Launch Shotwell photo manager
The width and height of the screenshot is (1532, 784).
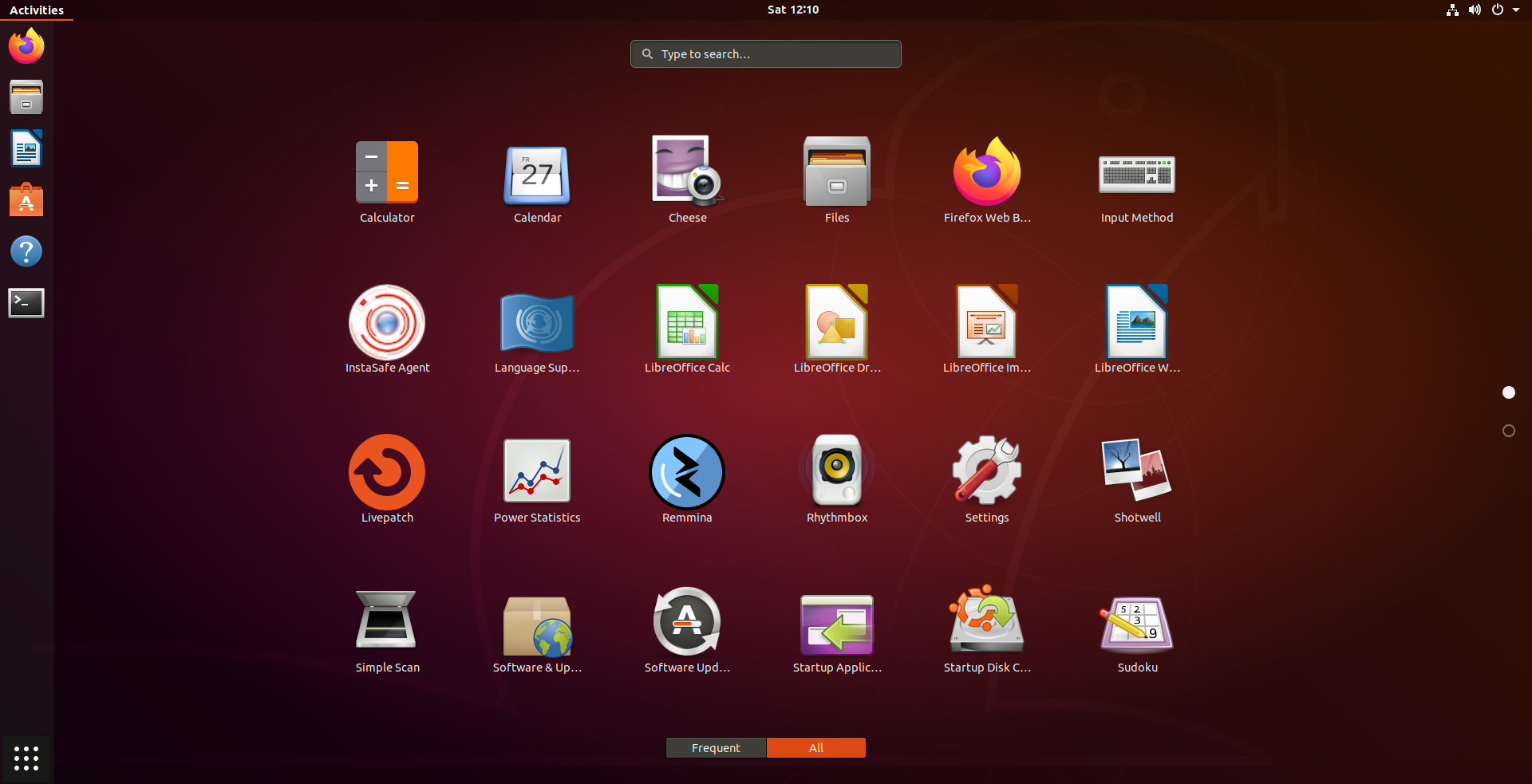1137,470
